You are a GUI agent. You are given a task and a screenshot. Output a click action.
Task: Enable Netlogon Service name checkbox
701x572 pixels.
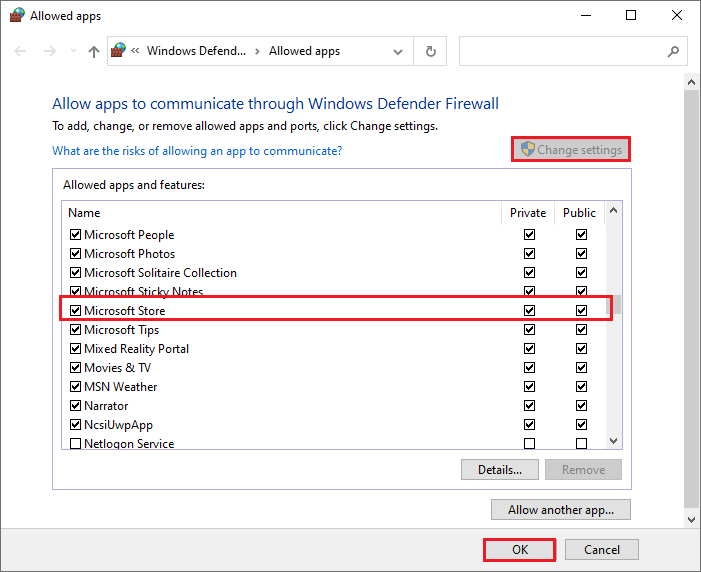click(x=76, y=443)
